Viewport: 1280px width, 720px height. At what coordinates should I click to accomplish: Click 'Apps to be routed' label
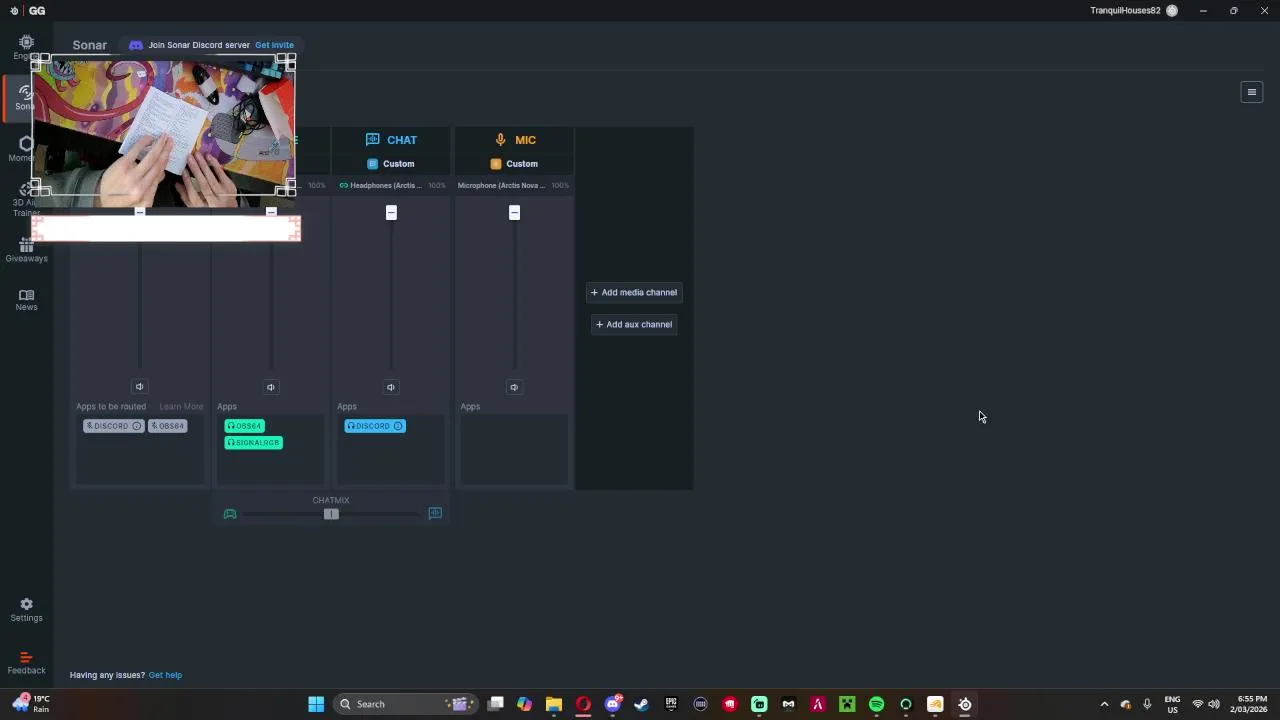click(111, 407)
